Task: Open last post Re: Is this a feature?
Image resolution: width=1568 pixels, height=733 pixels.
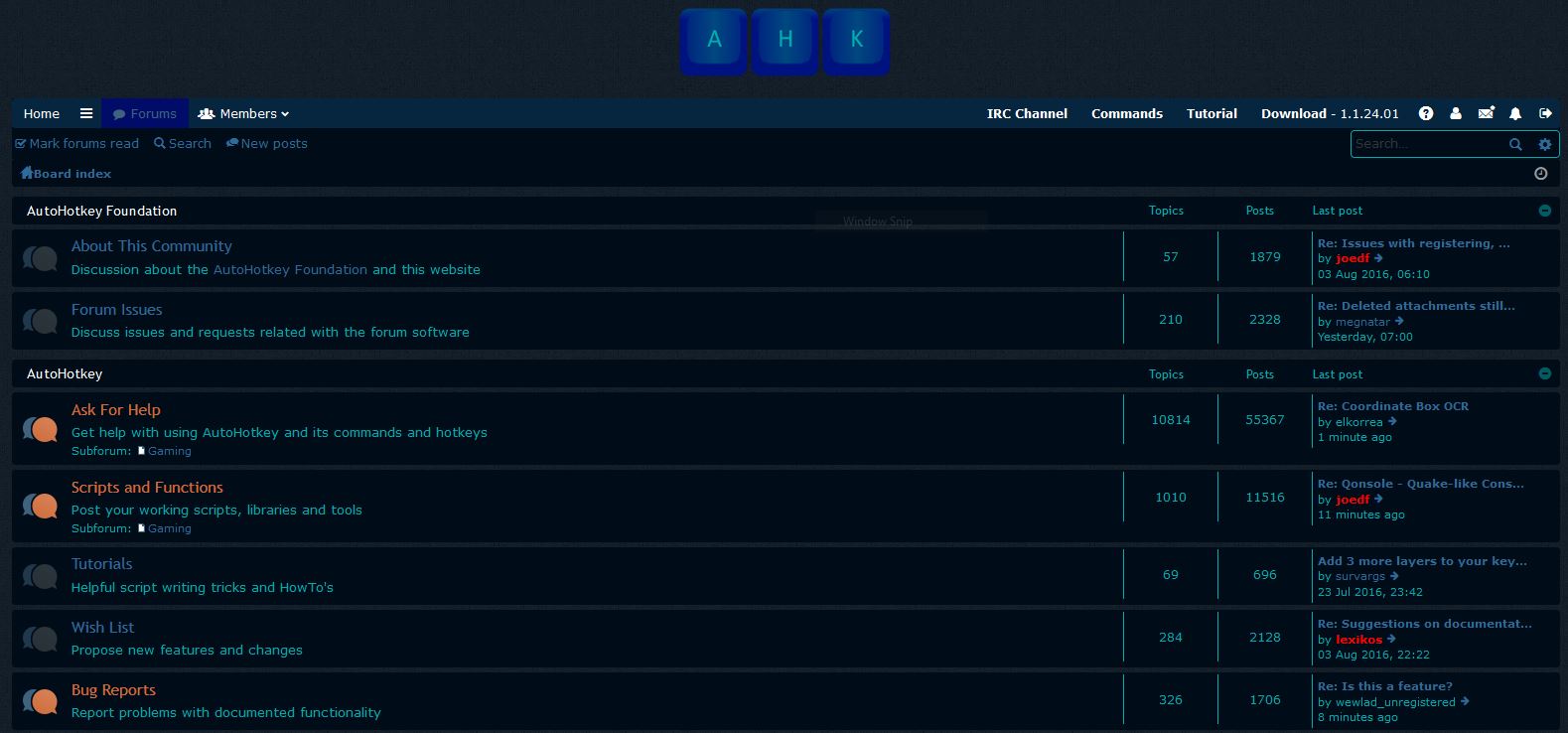Action: pyautogui.click(x=1384, y=685)
